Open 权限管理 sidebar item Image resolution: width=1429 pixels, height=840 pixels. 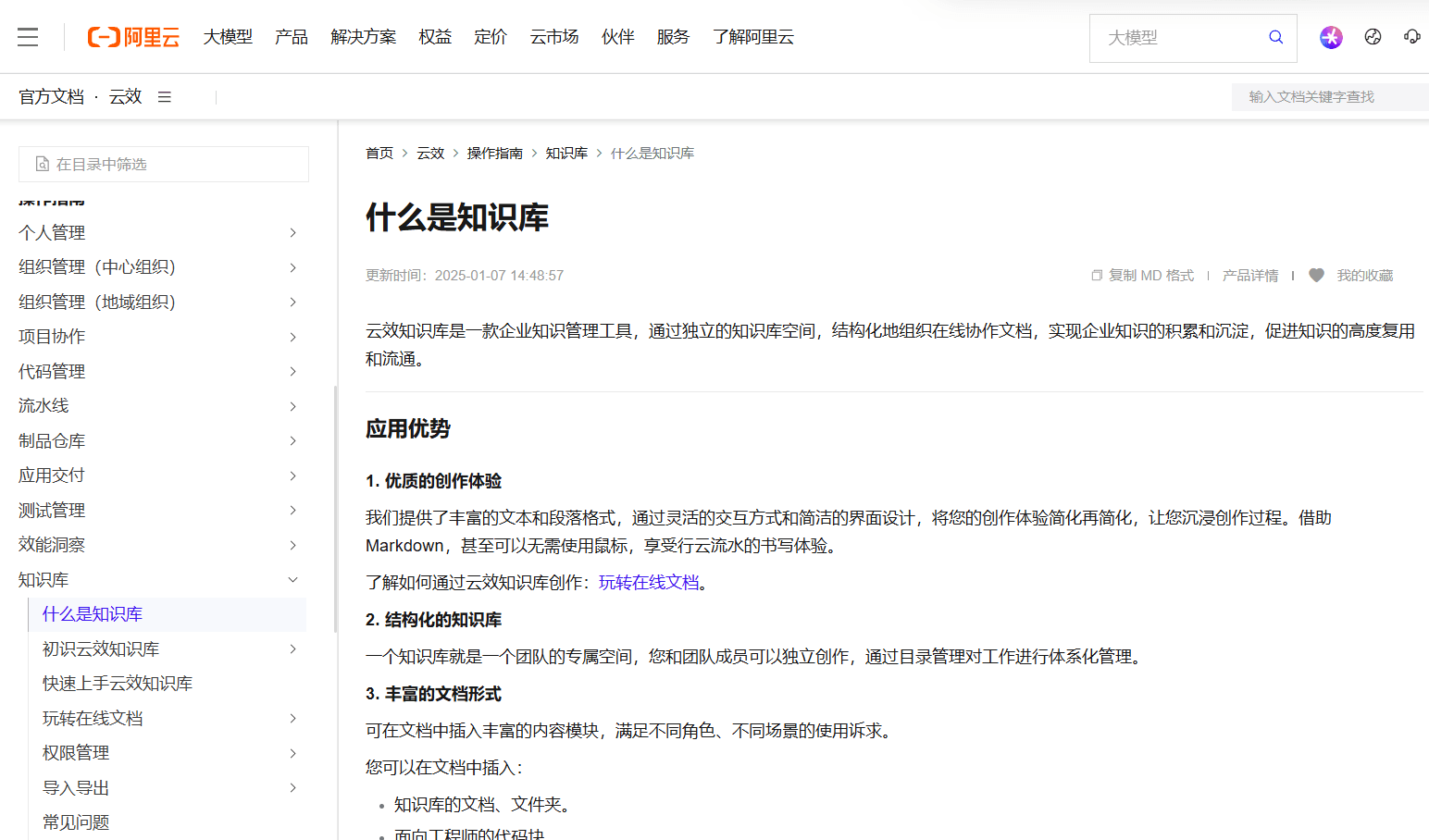coord(76,753)
